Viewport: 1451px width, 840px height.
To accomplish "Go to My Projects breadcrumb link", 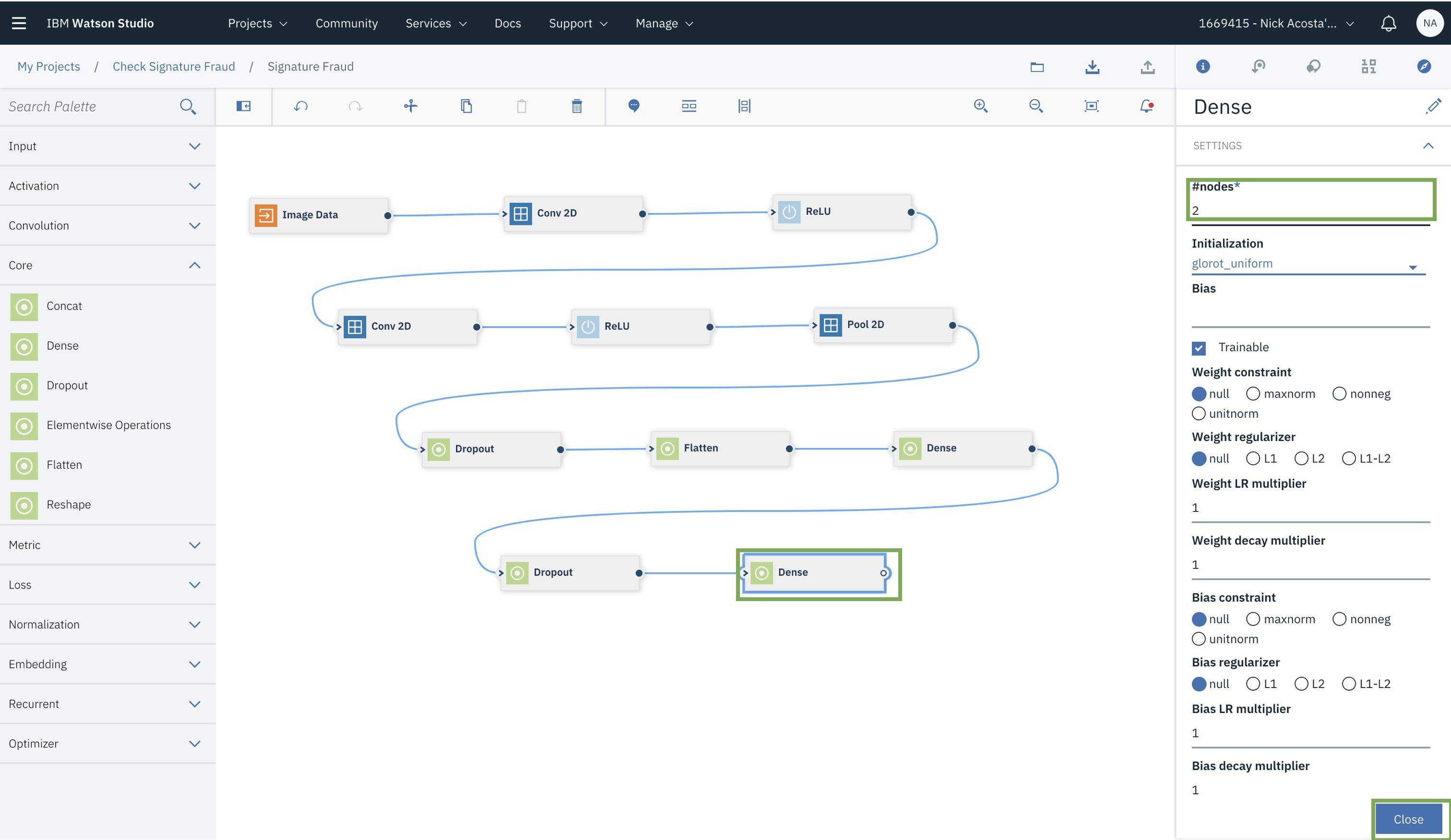I will 49,66.
